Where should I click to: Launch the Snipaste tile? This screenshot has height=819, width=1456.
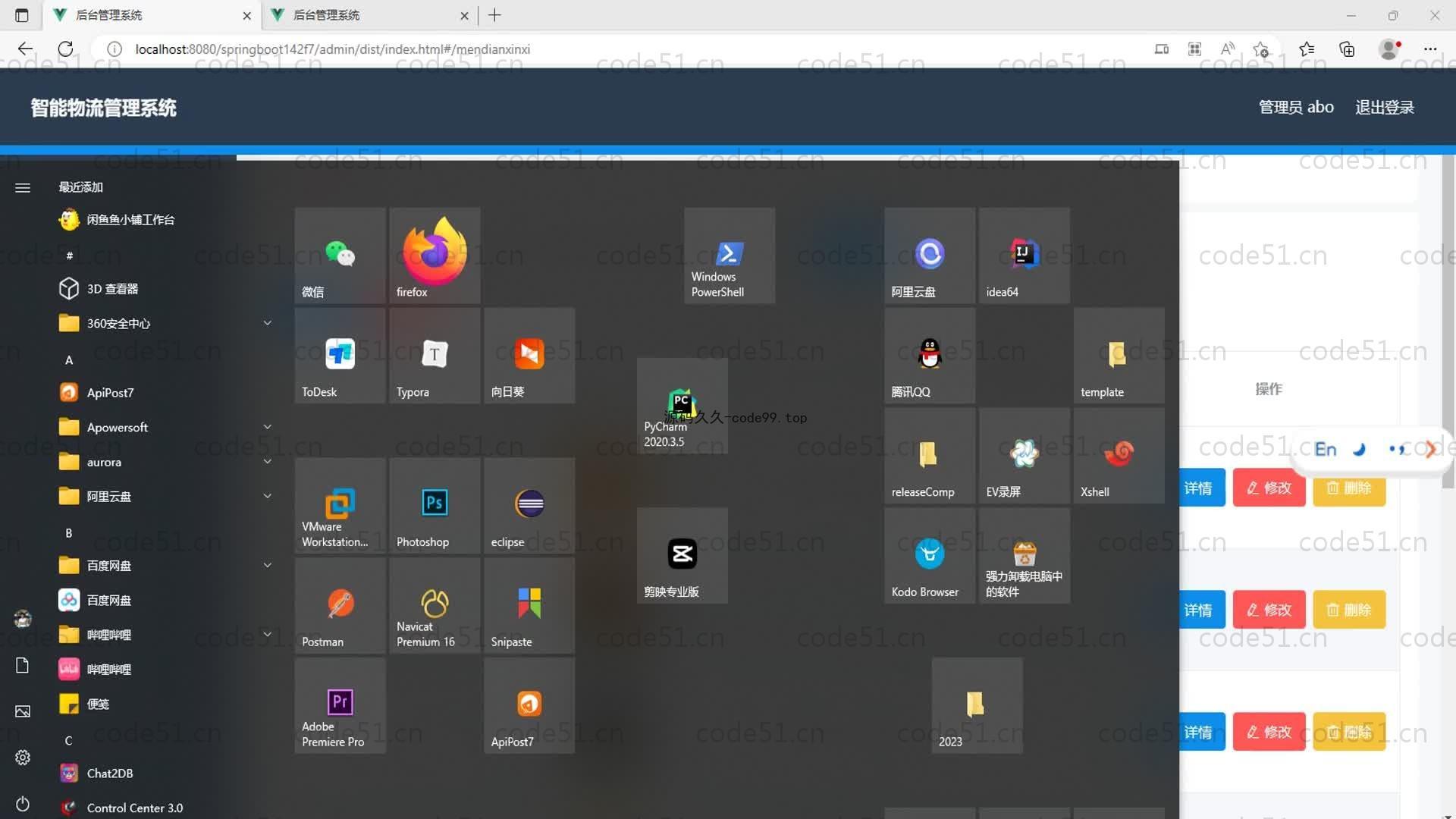(x=529, y=606)
